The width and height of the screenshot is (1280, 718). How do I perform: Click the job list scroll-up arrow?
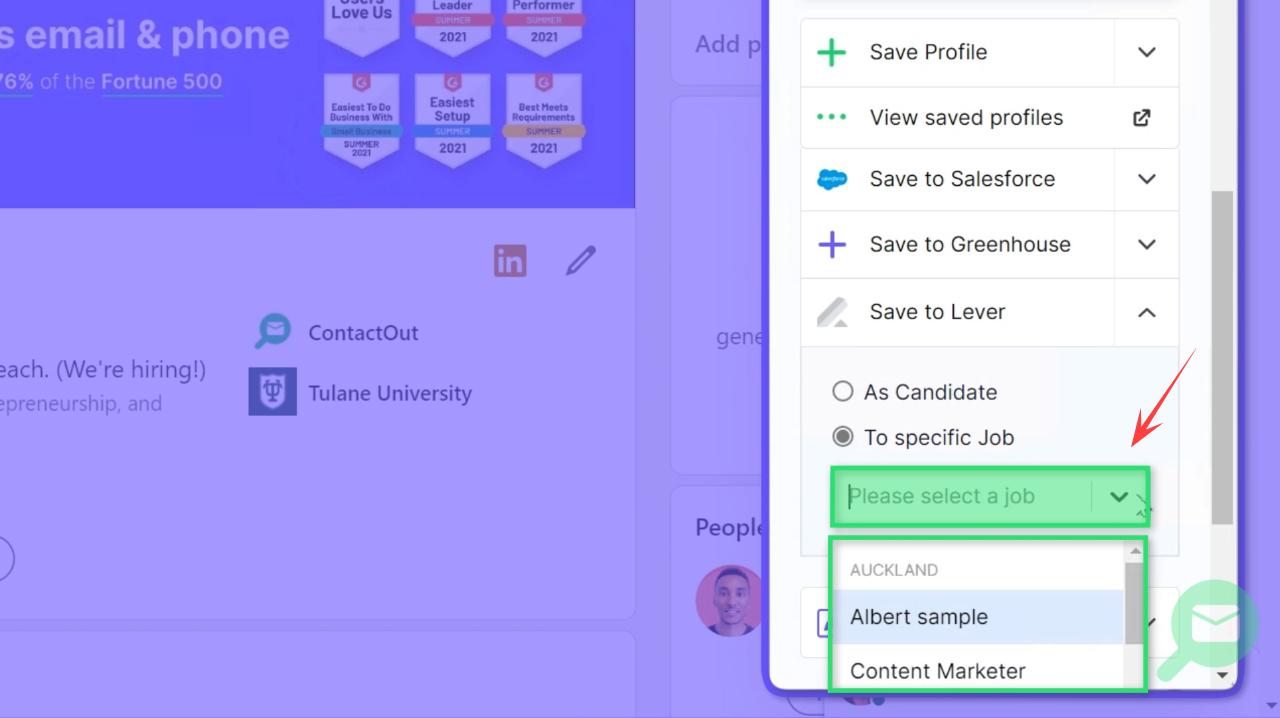[x=1134, y=551]
